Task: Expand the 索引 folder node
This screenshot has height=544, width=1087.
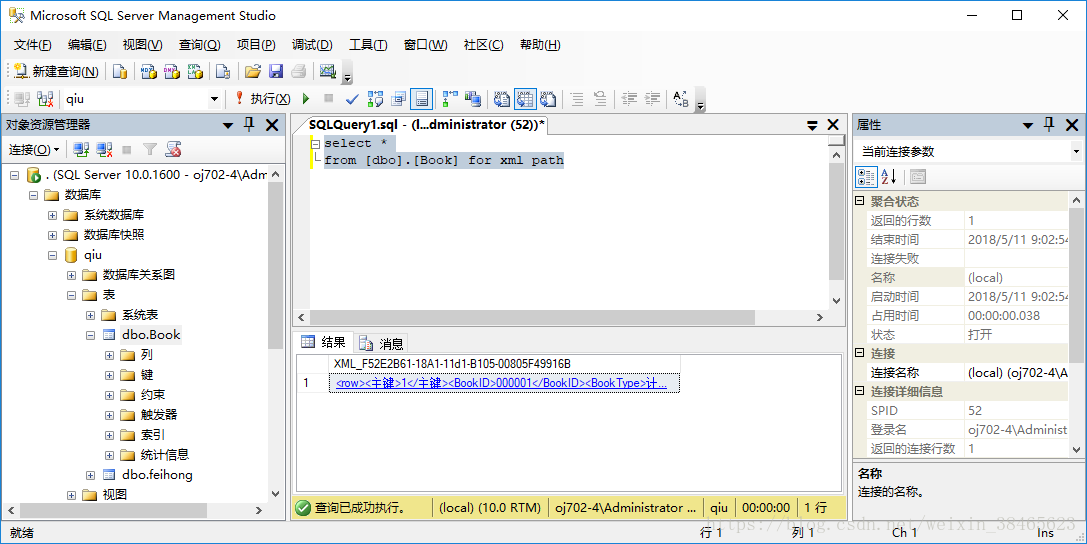Action: point(110,436)
